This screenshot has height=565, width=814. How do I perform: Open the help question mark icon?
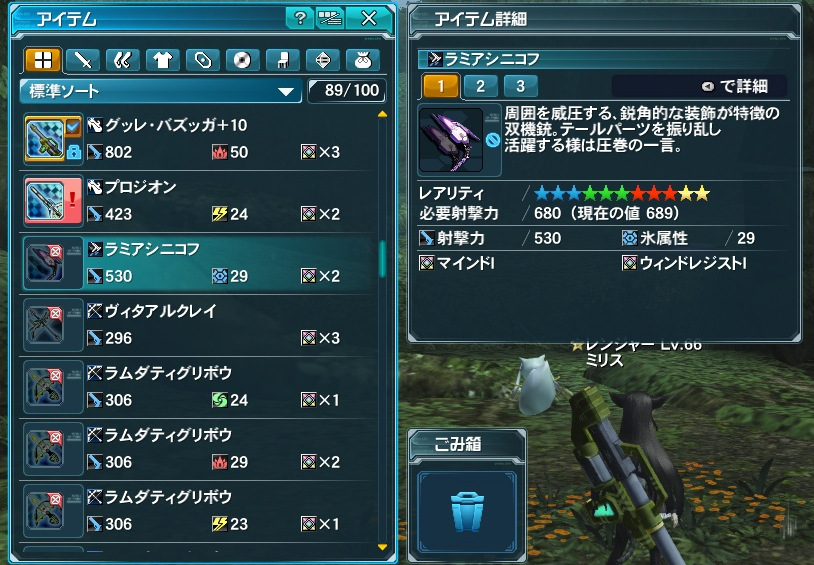click(x=300, y=19)
